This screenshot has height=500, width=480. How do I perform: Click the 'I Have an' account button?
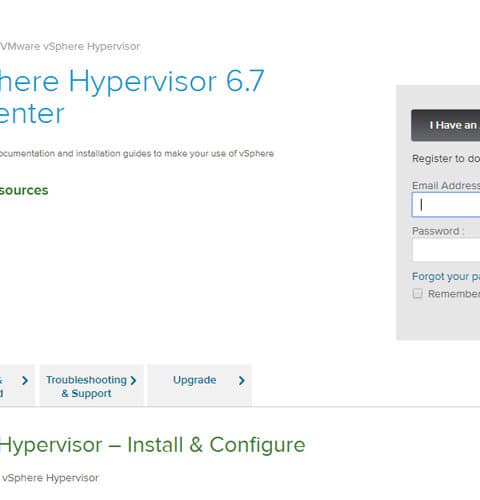click(446, 125)
